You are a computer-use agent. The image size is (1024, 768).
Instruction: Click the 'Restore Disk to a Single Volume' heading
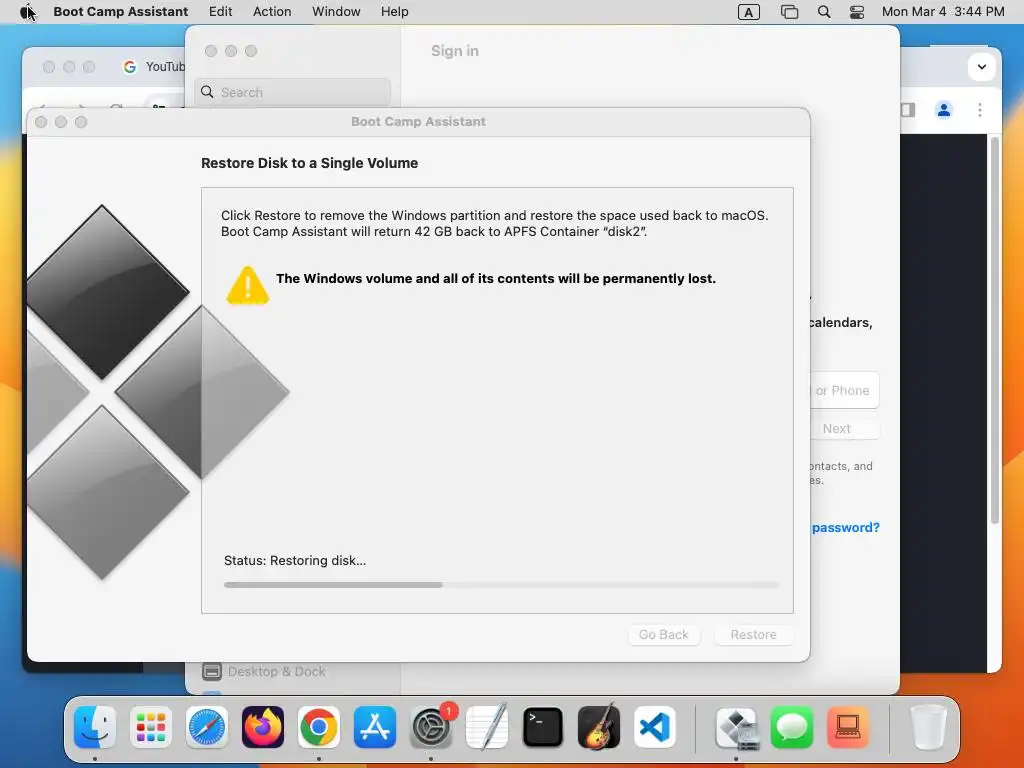pyautogui.click(x=310, y=163)
